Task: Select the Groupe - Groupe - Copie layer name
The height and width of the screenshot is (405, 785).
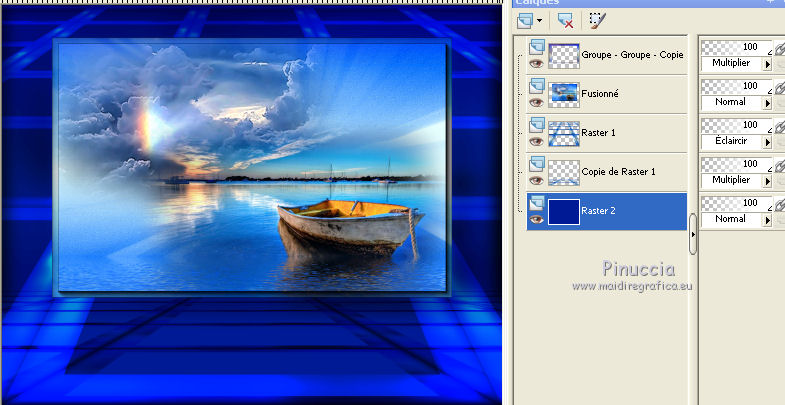Action: (x=632, y=55)
